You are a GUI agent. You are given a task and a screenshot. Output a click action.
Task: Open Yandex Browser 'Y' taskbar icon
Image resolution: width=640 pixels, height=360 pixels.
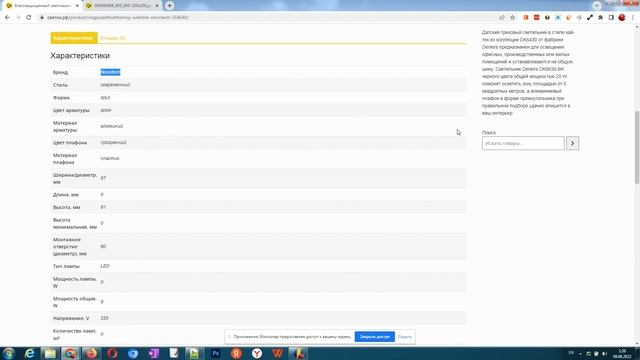pos(257,353)
